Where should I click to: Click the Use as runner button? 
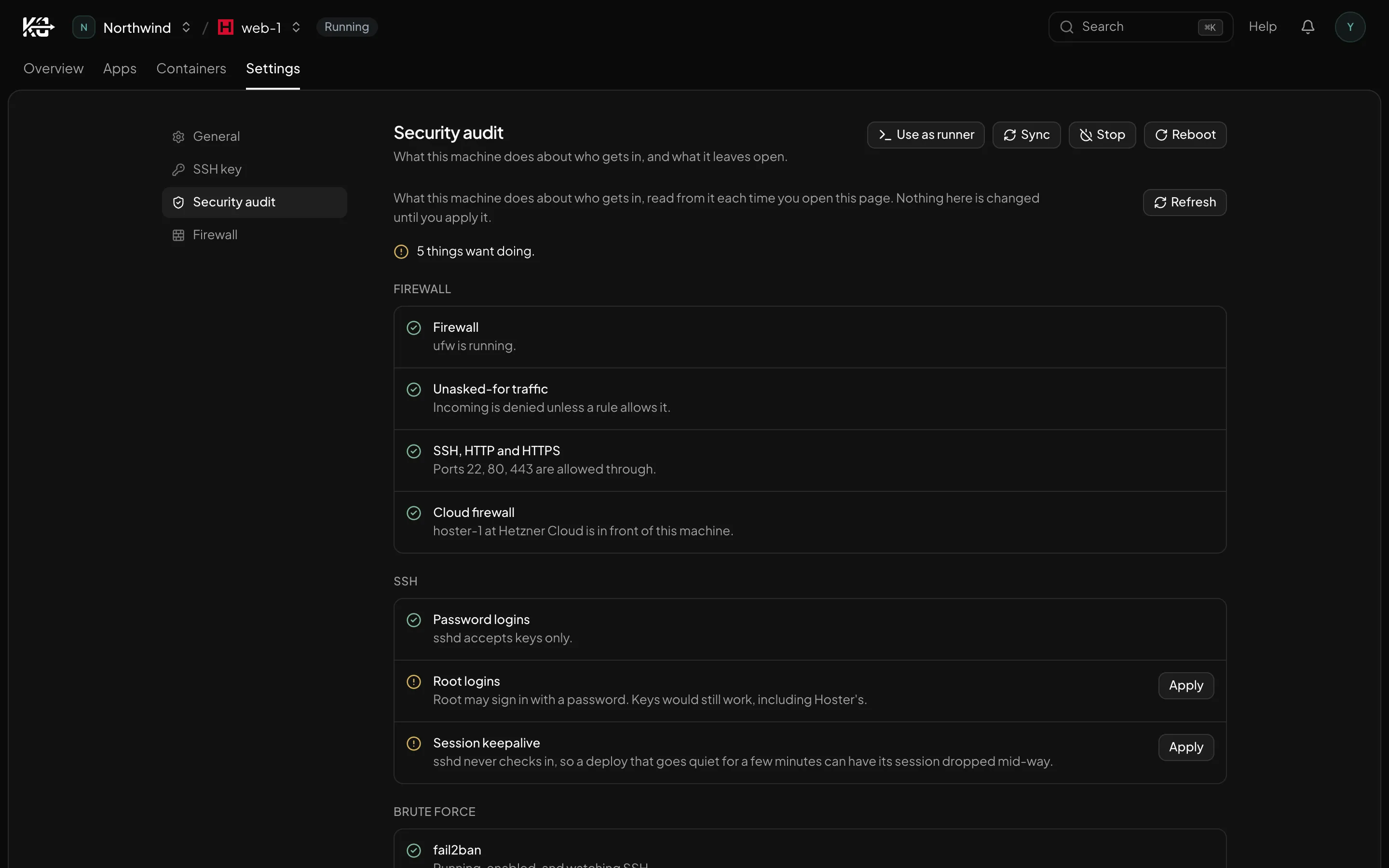point(926,135)
